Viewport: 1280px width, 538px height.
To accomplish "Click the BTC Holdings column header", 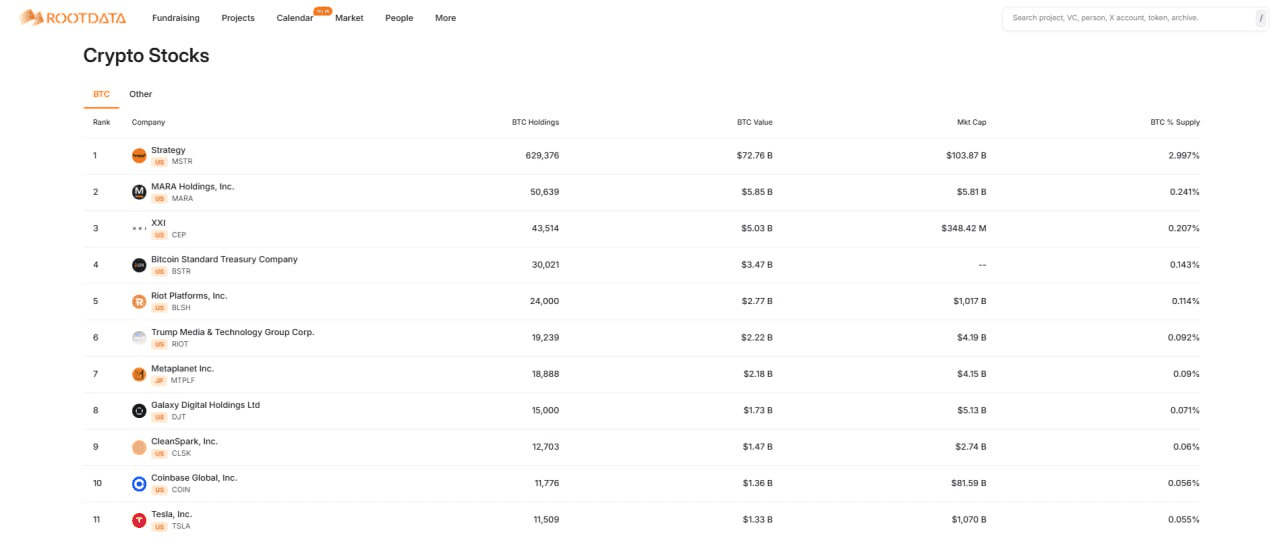I will 535,122.
